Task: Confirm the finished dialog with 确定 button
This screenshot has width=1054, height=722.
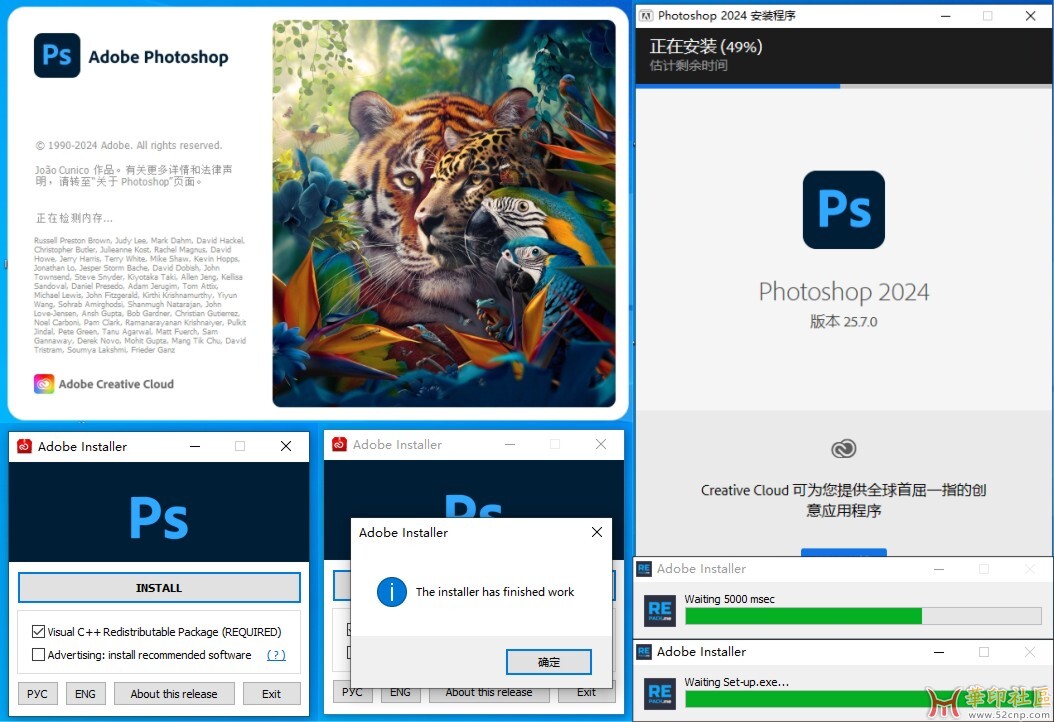Action: (549, 662)
